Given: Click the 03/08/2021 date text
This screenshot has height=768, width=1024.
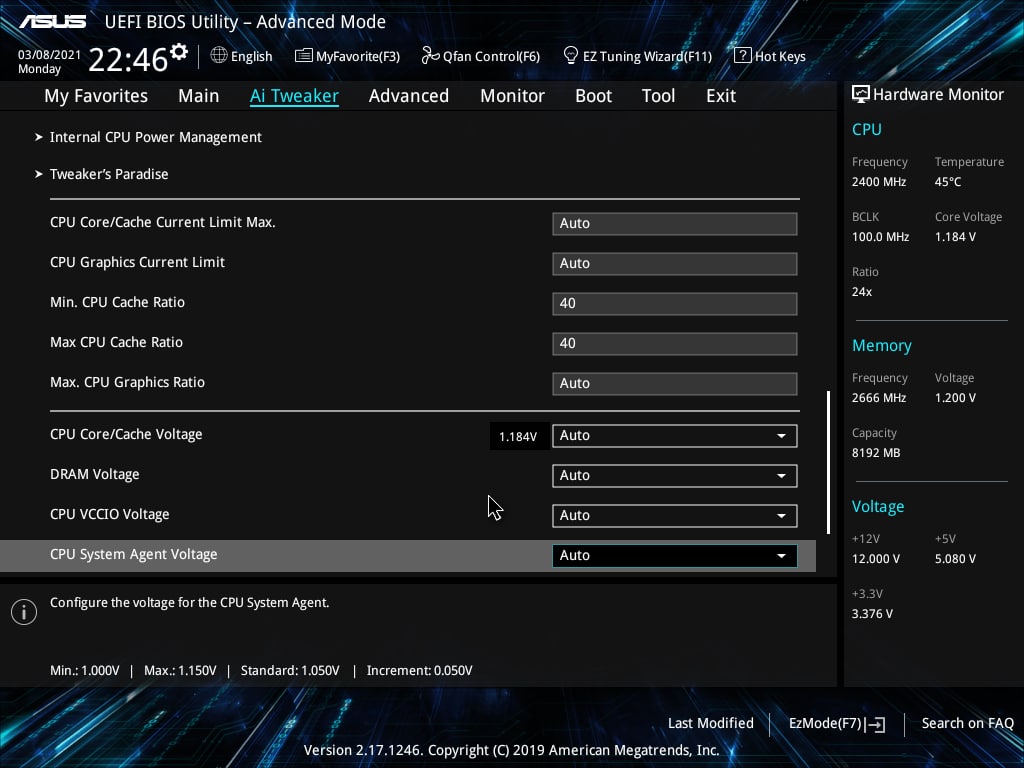Looking at the screenshot, I should 49,55.
